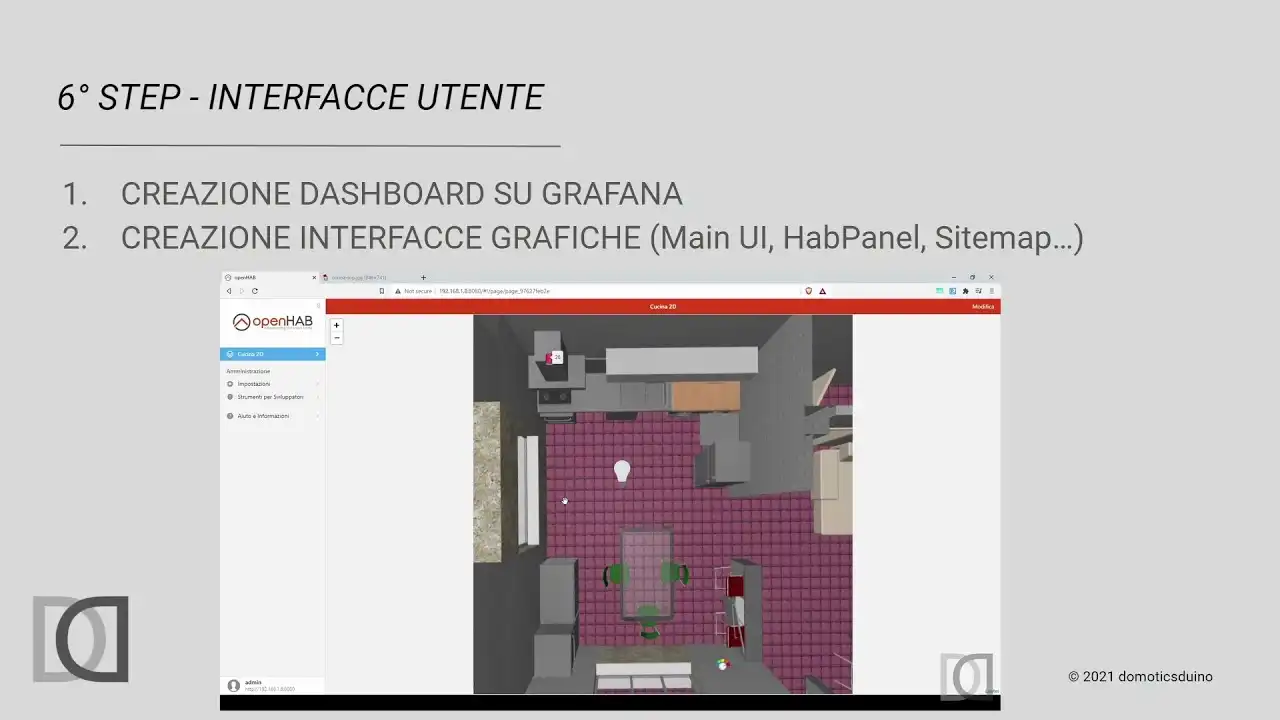1280x720 pixels.
Task: Zoom out of the floor plan
Action: (x=336, y=338)
